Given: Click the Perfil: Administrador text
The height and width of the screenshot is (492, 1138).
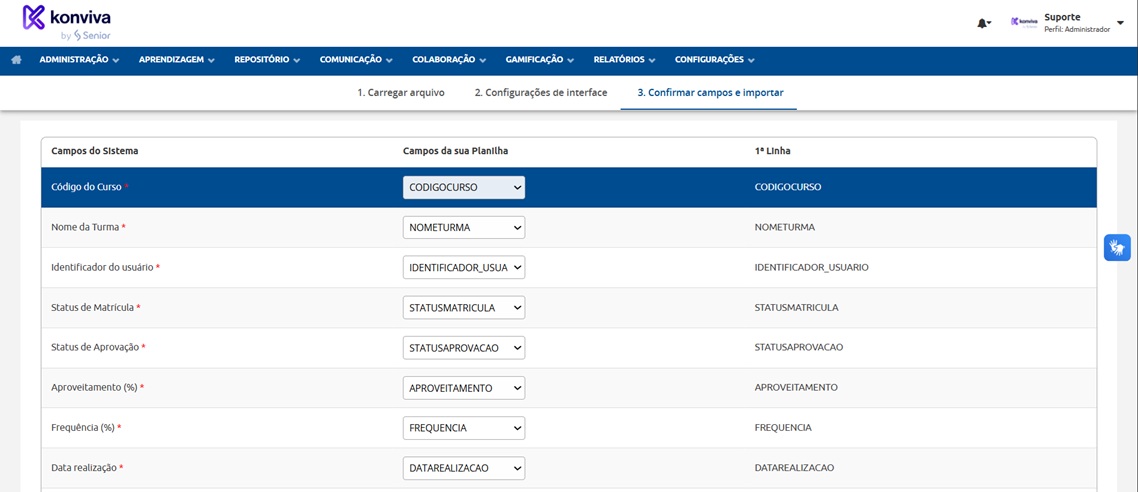Looking at the screenshot, I should click(1077, 30).
